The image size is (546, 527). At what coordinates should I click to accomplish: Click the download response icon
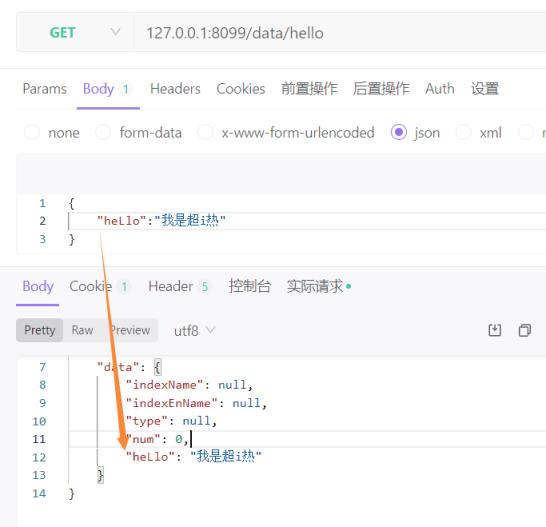[x=494, y=330]
